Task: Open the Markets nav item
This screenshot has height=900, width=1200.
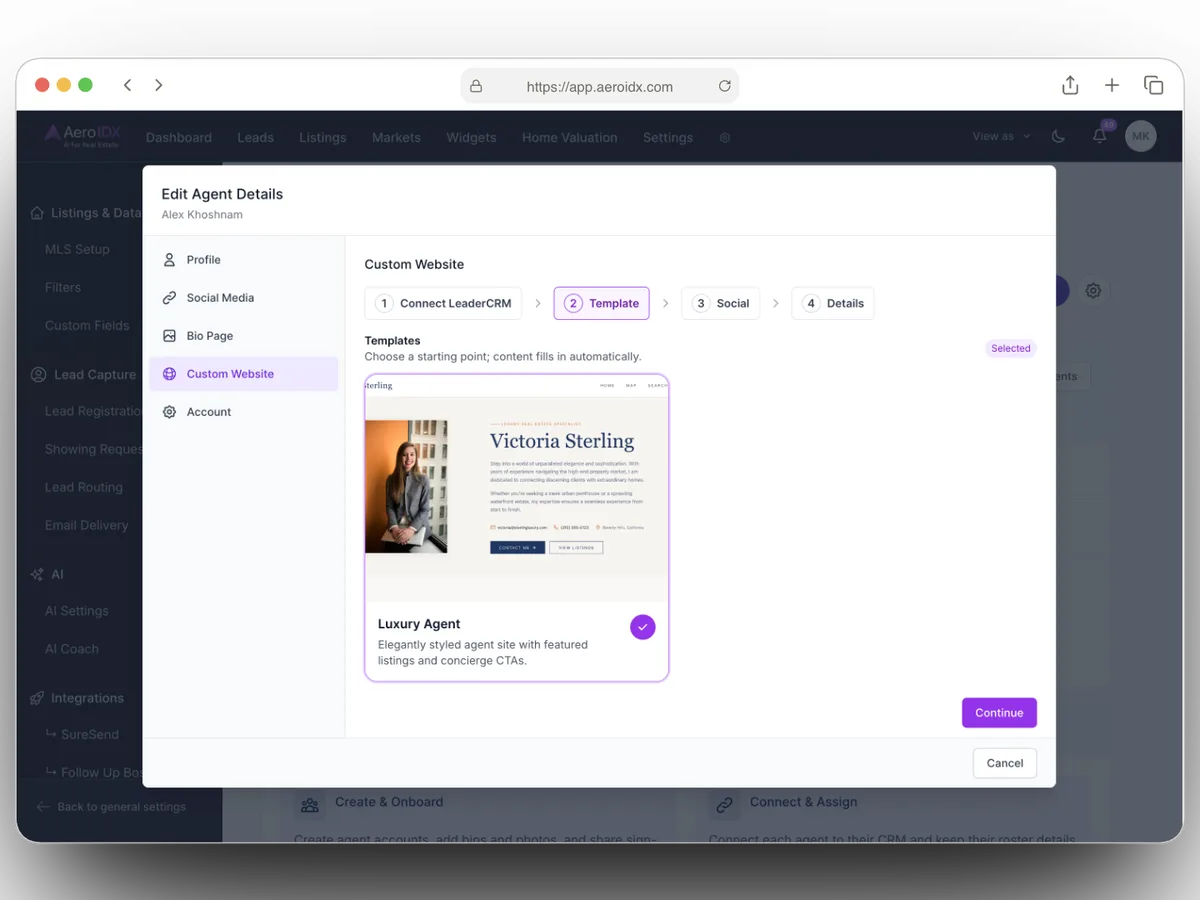Action: click(396, 138)
